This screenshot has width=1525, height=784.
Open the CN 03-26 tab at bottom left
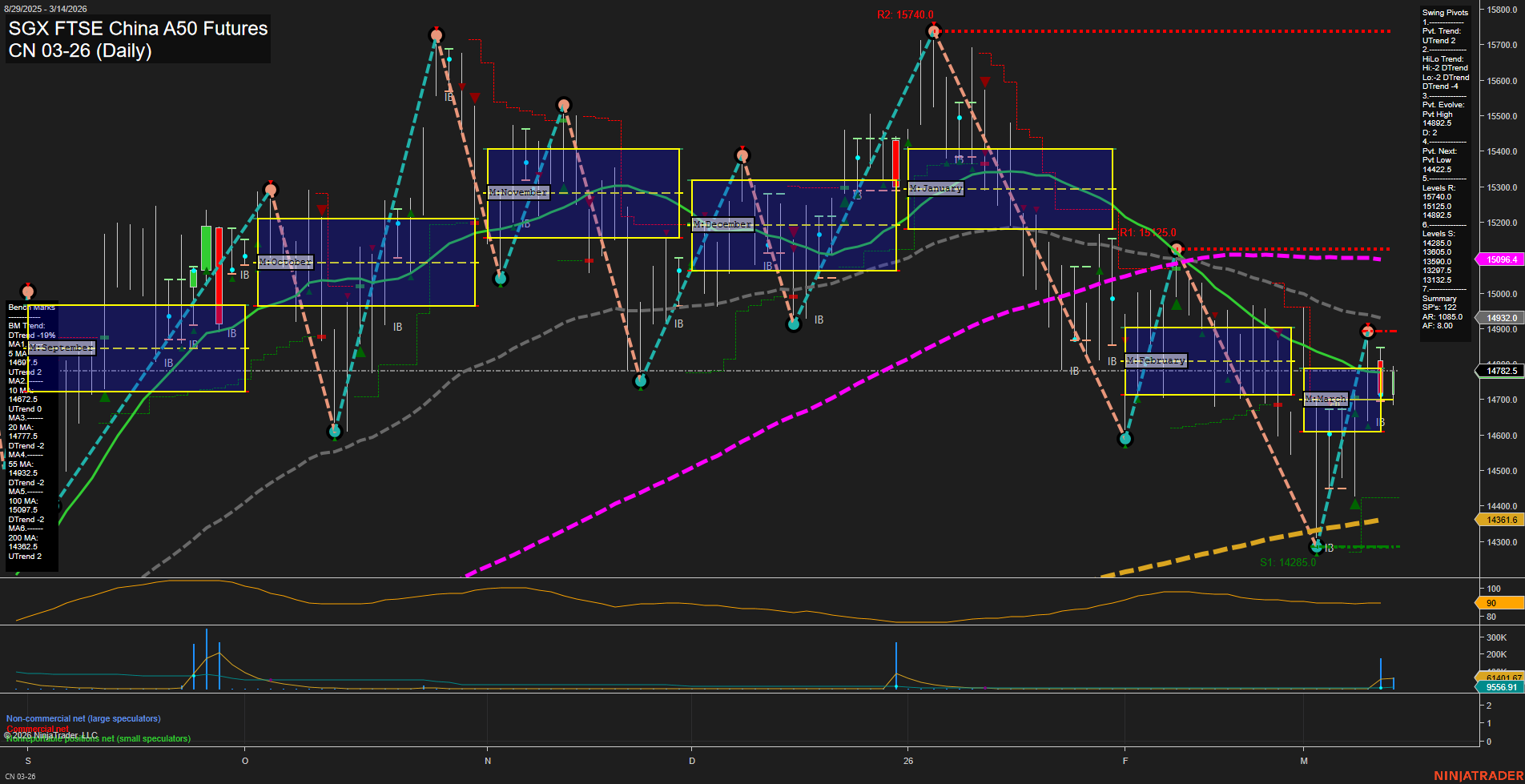20,776
